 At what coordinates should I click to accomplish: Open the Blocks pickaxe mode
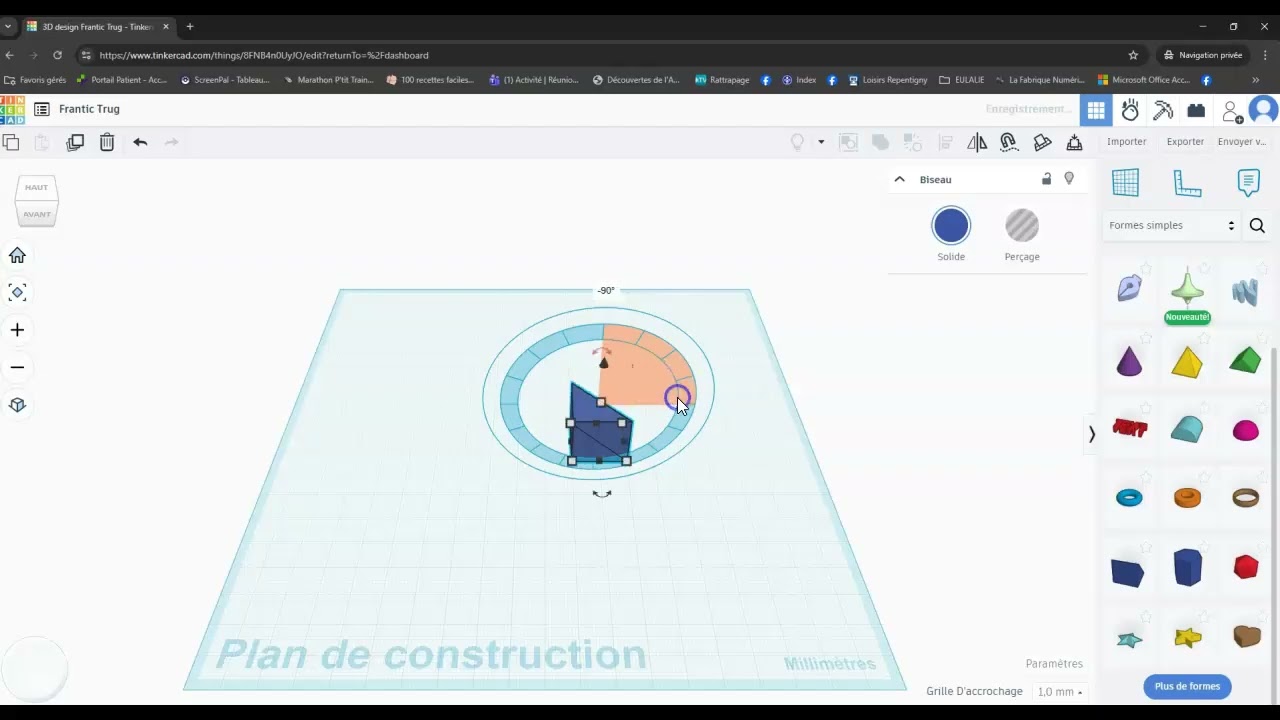pyautogui.click(x=1163, y=110)
